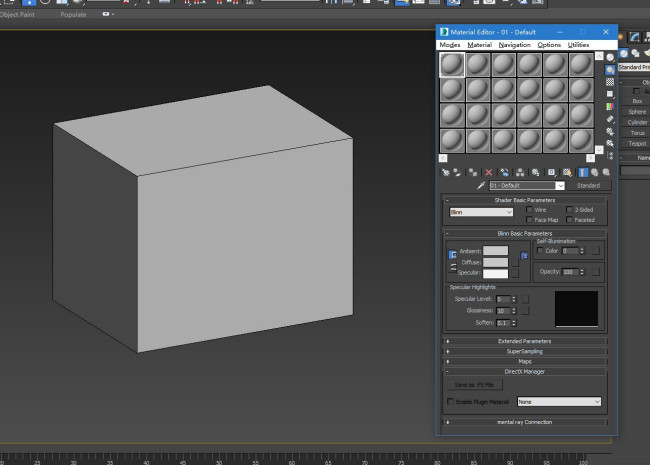The height and width of the screenshot is (465, 650).
Task: Collapse the Blinn Basic Parameters rollout
Action: pos(524,233)
